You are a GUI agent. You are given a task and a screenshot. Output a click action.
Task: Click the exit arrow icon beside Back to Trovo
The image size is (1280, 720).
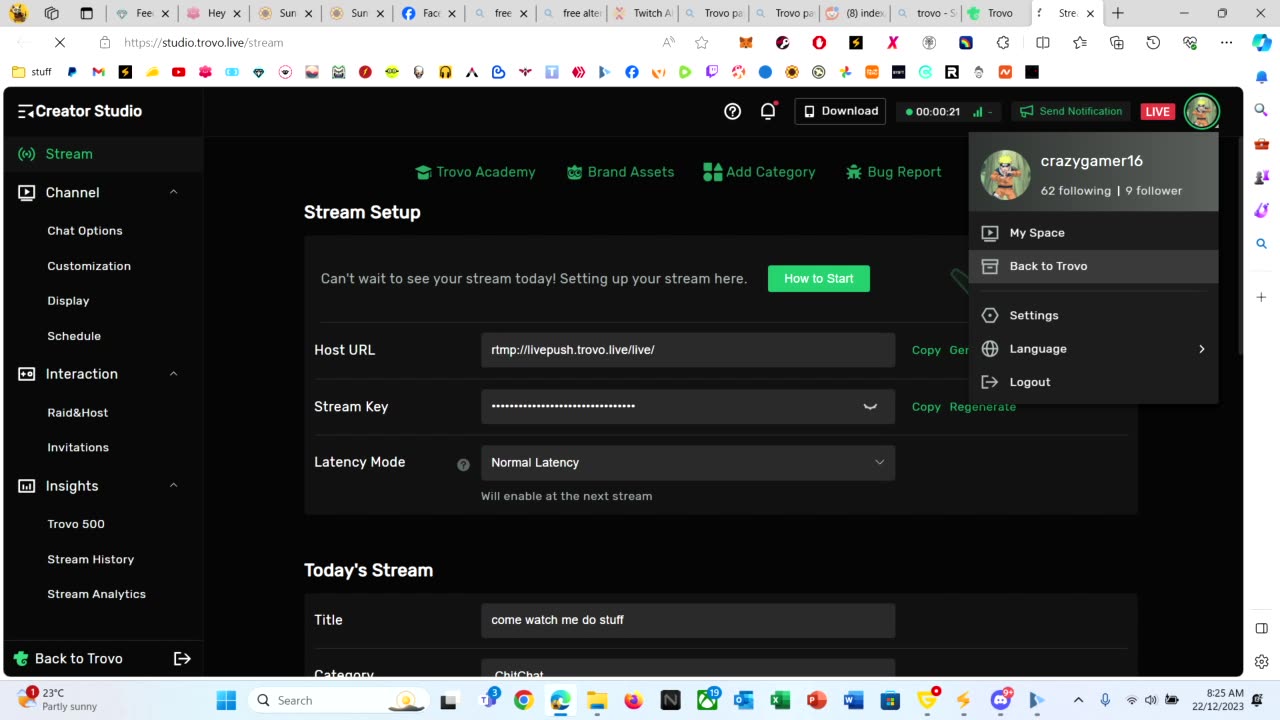point(182,658)
